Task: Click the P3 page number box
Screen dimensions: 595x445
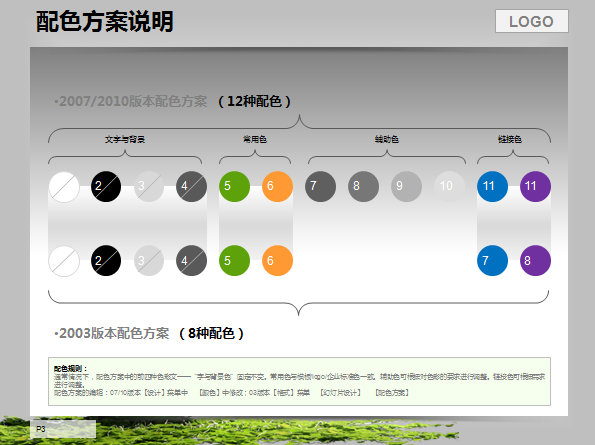Action: click(63, 429)
